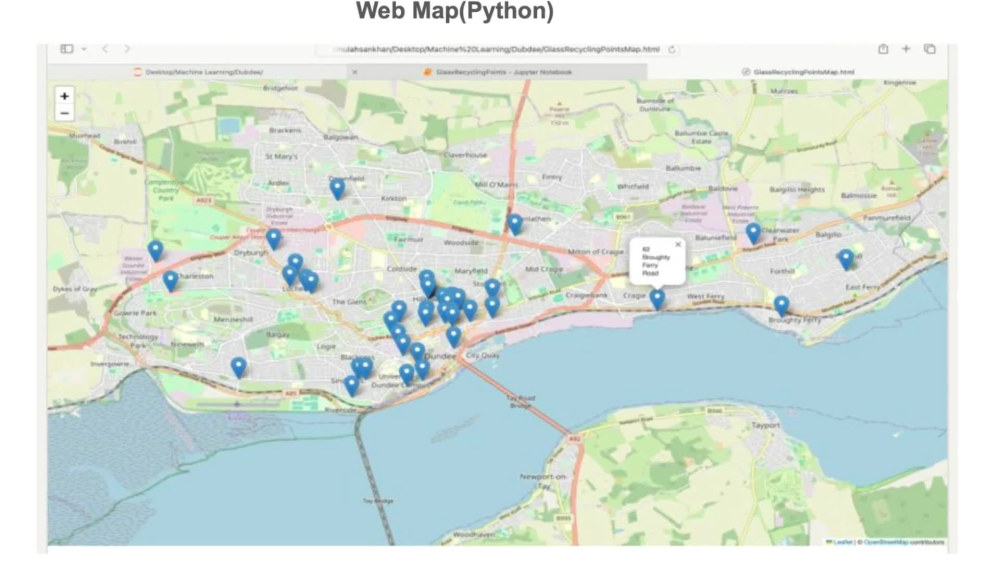
Task: Zoom in the map with plus button
Action: (64, 96)
